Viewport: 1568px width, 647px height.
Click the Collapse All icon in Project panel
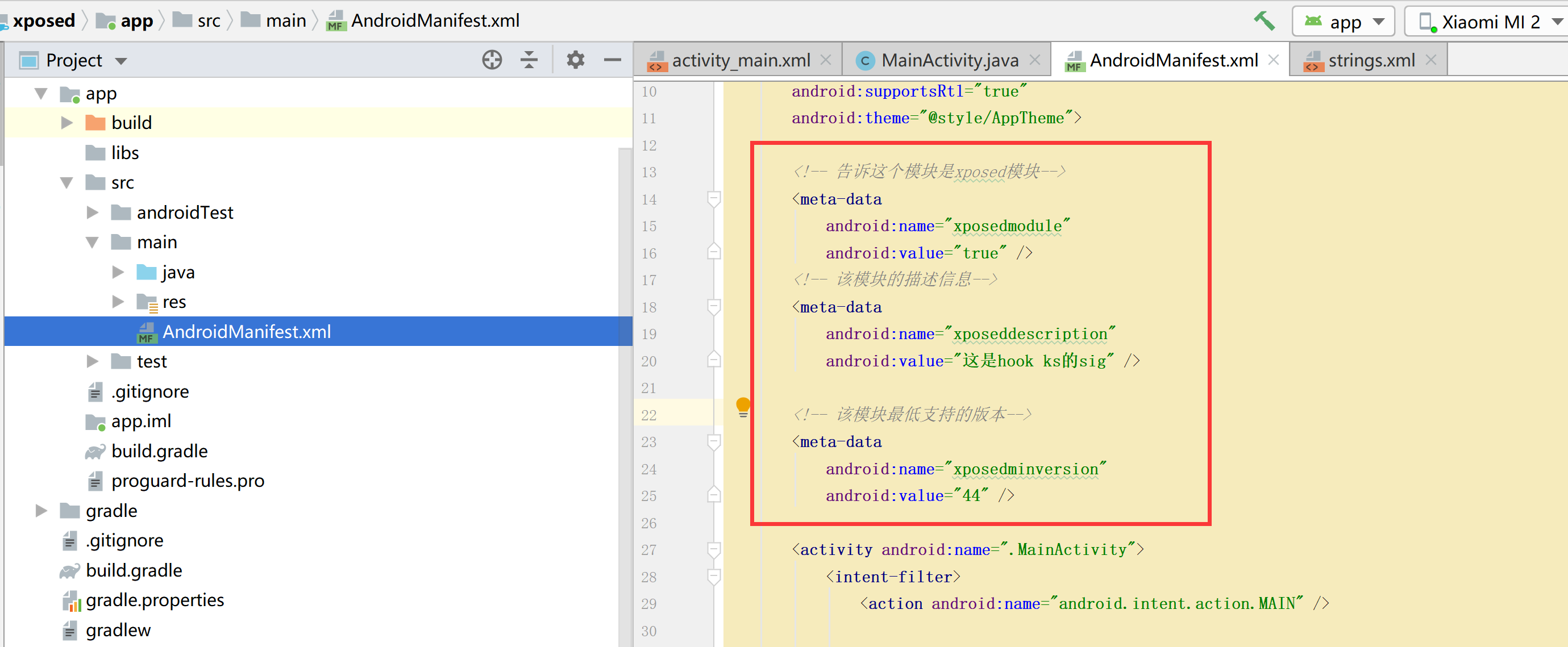[529, 60]
